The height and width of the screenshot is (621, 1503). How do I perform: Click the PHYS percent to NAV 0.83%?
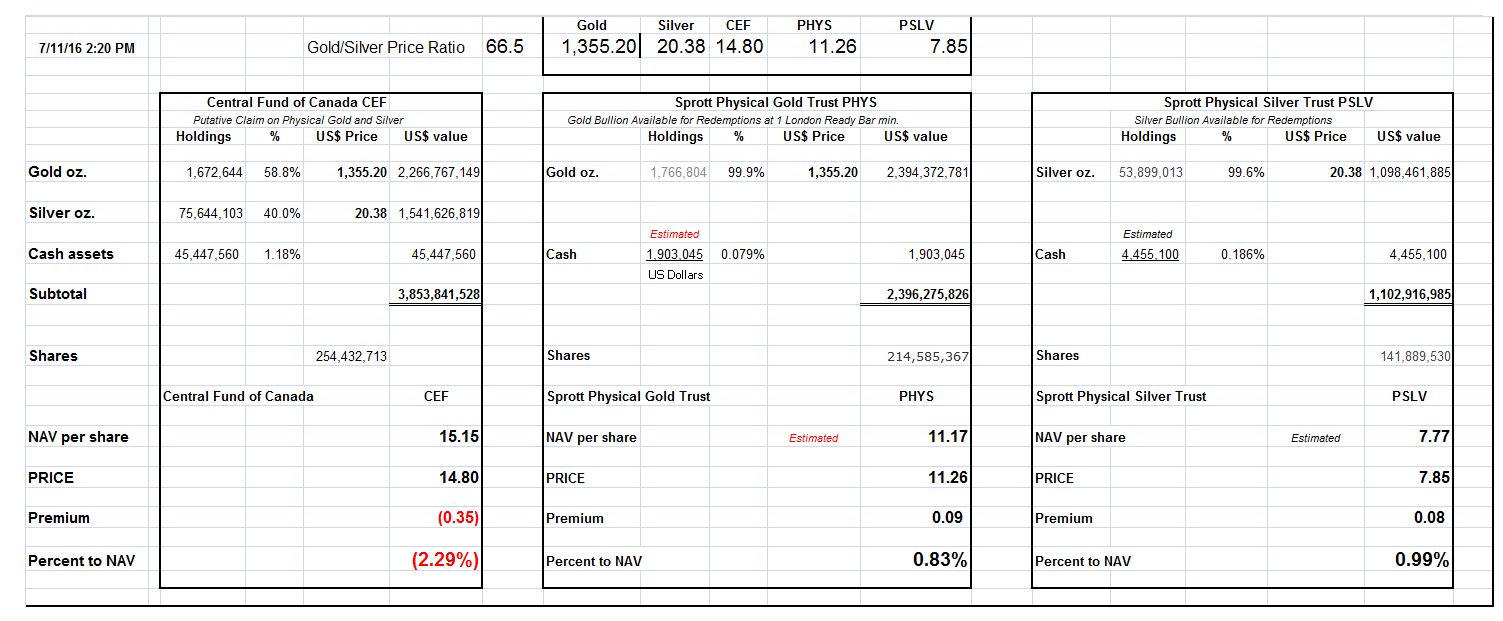[940, 560]
